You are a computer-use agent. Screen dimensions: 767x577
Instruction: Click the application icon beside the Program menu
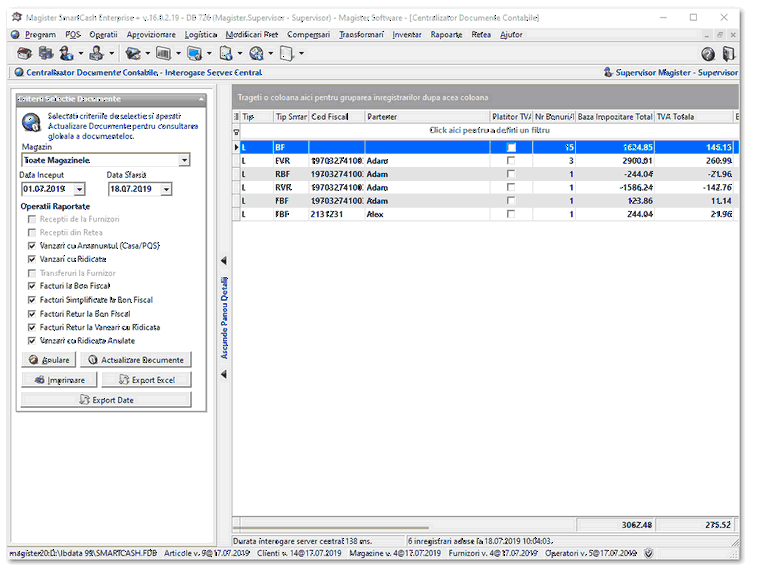coord(15,35)
